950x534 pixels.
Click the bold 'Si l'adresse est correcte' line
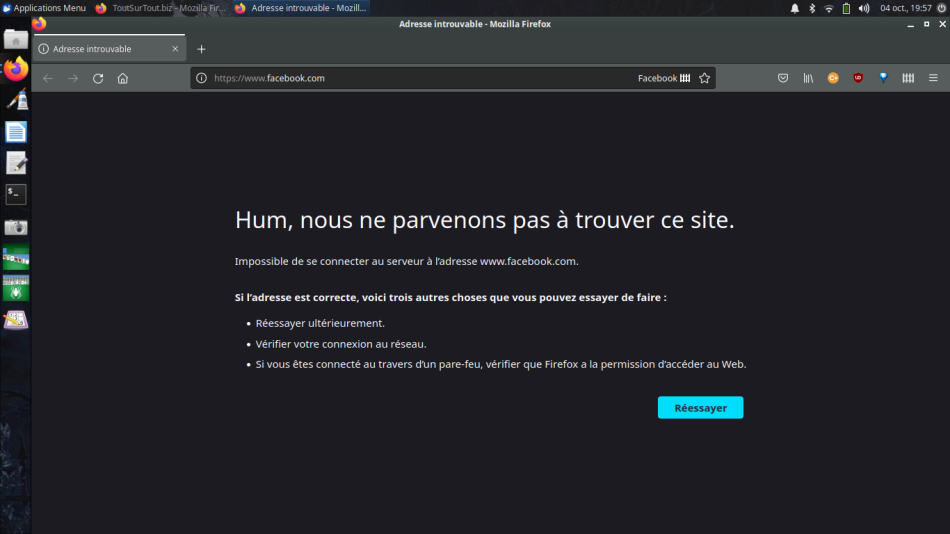click(450, 298)
